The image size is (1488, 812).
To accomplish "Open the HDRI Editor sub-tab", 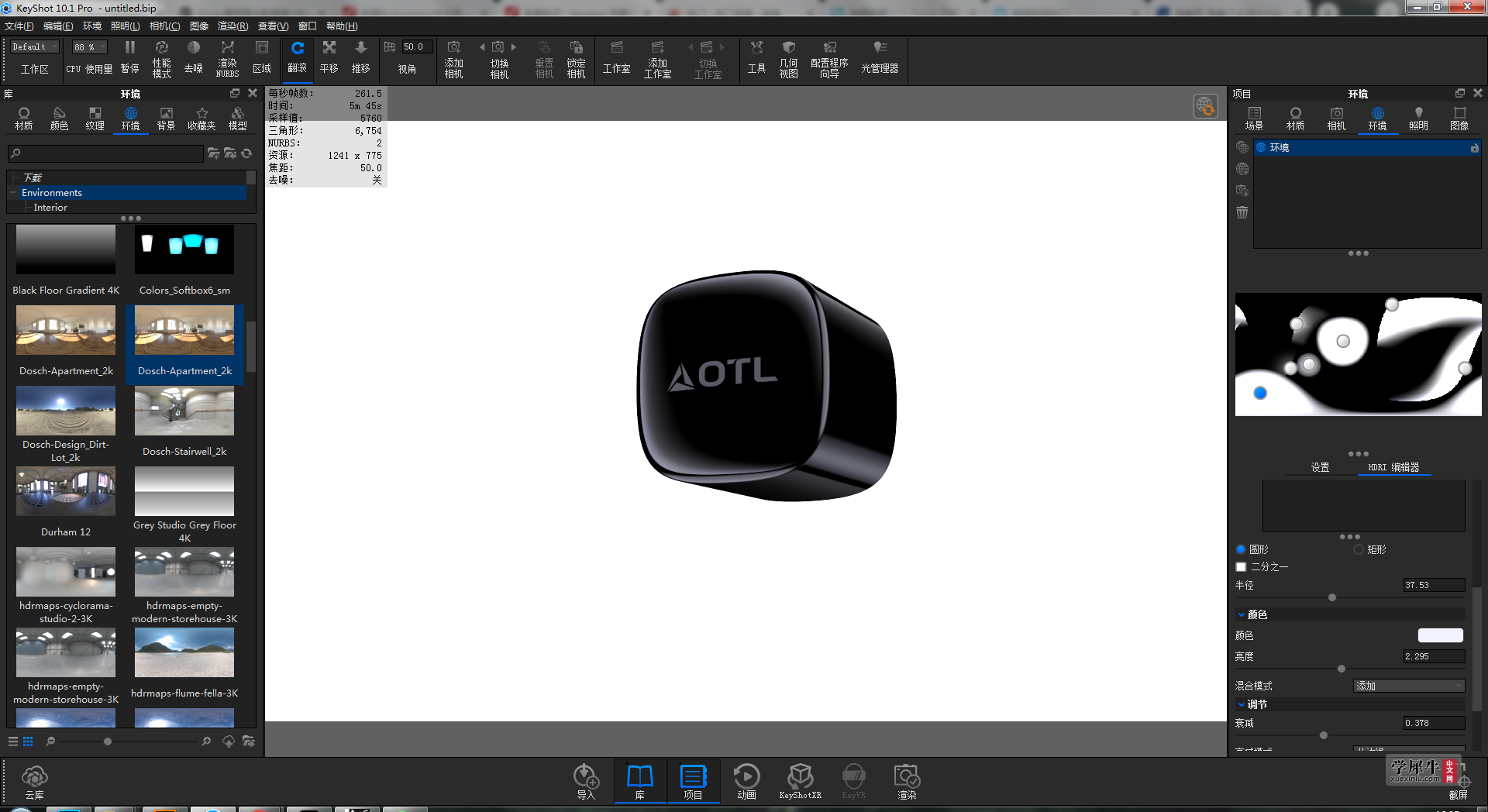I will [1393, 467].
